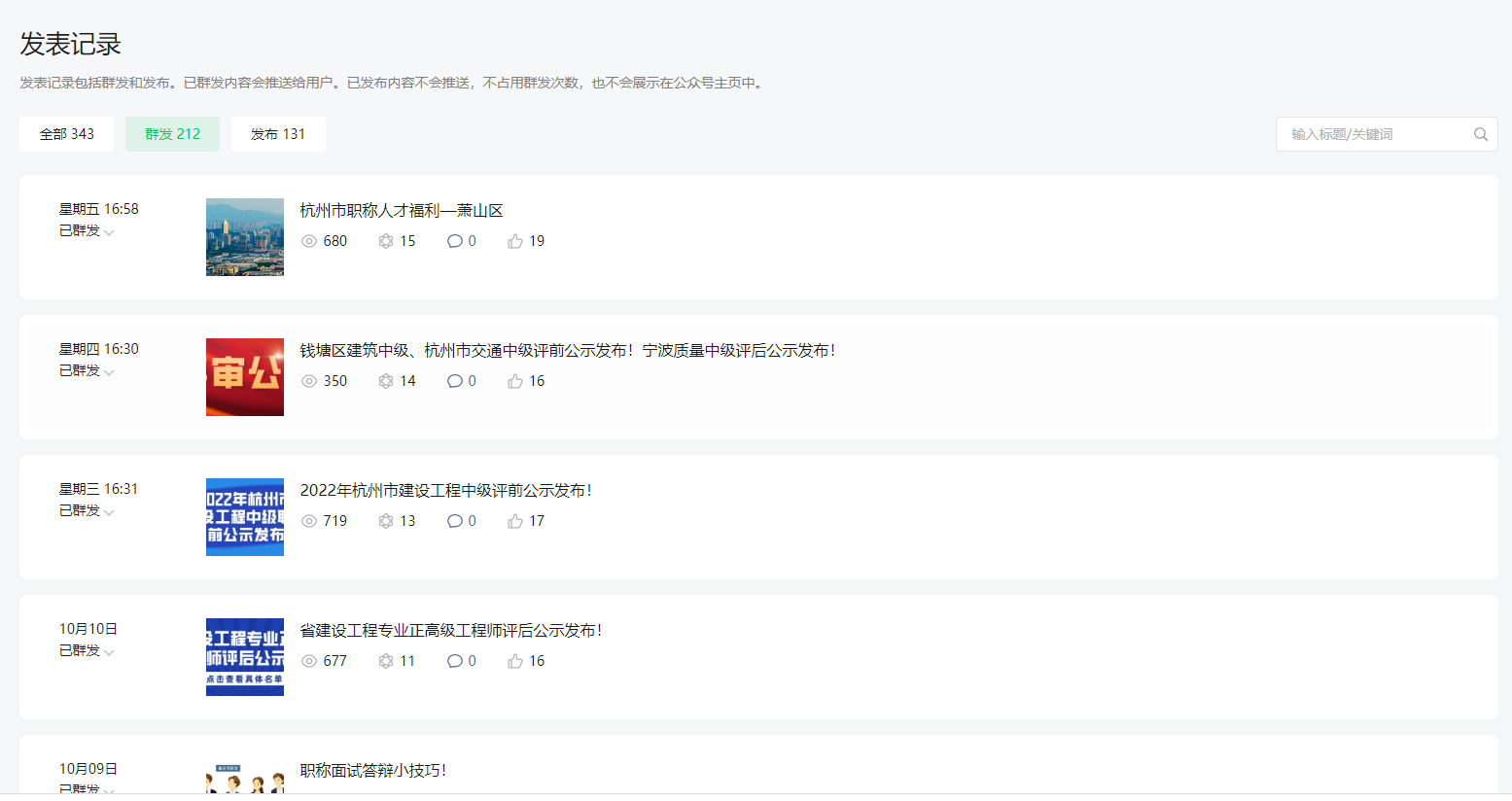Click the red 审公 thumbnail of 钱塘区 article
The width and height of the screenshot is (1512, 801).
coord(245,377)
